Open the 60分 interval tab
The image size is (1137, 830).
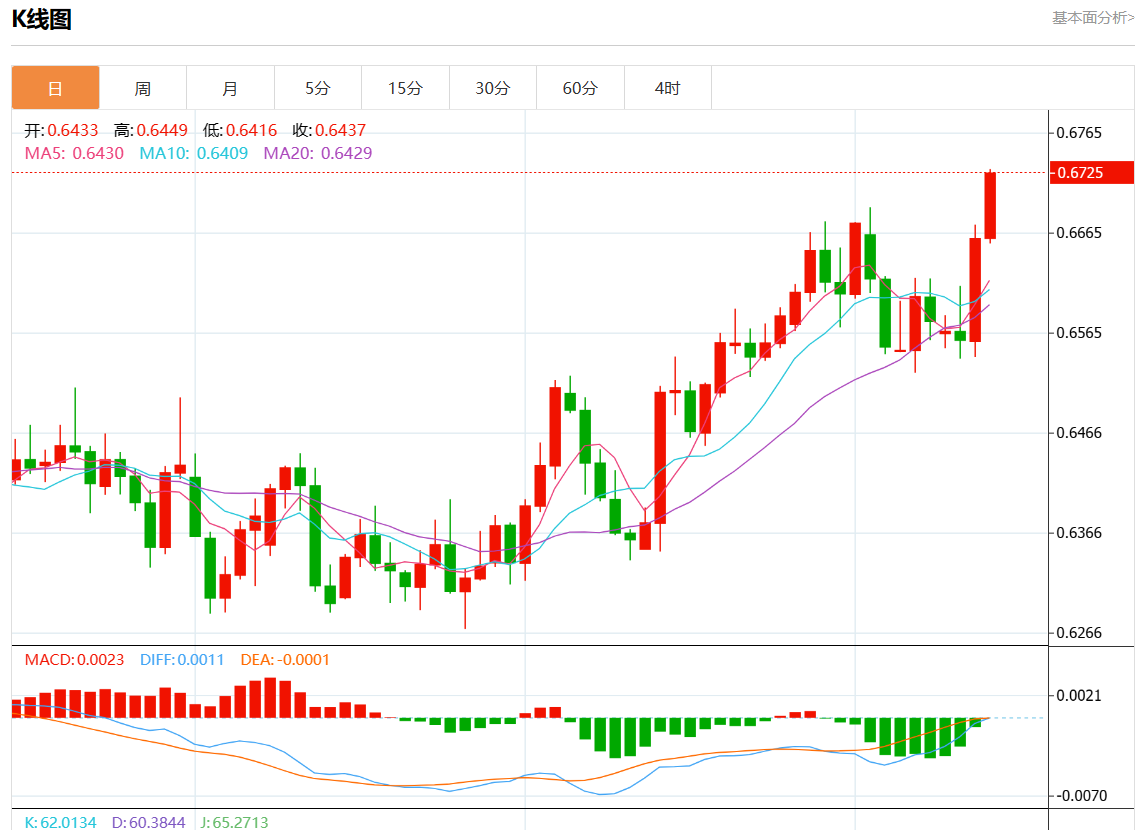[x=580, y=88]
